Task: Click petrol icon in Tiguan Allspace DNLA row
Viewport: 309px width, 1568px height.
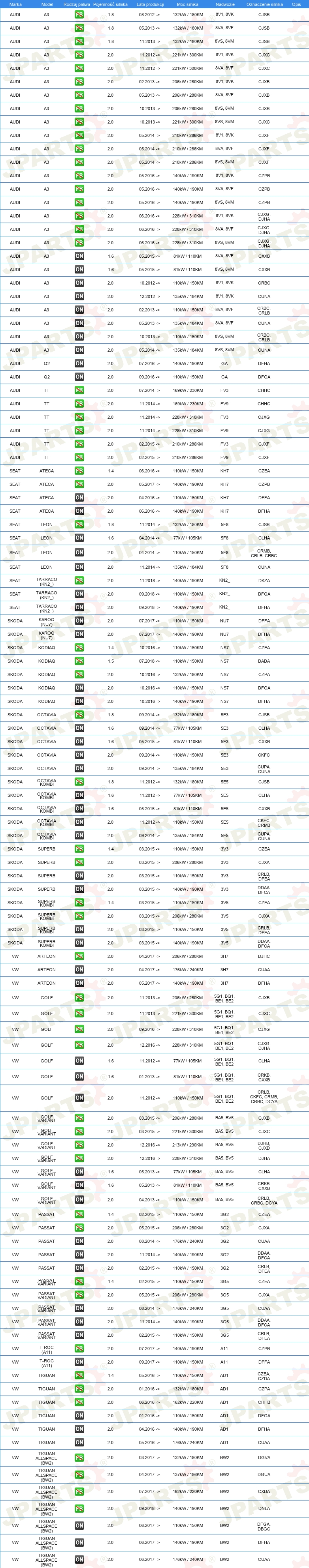Action: 79,1509
